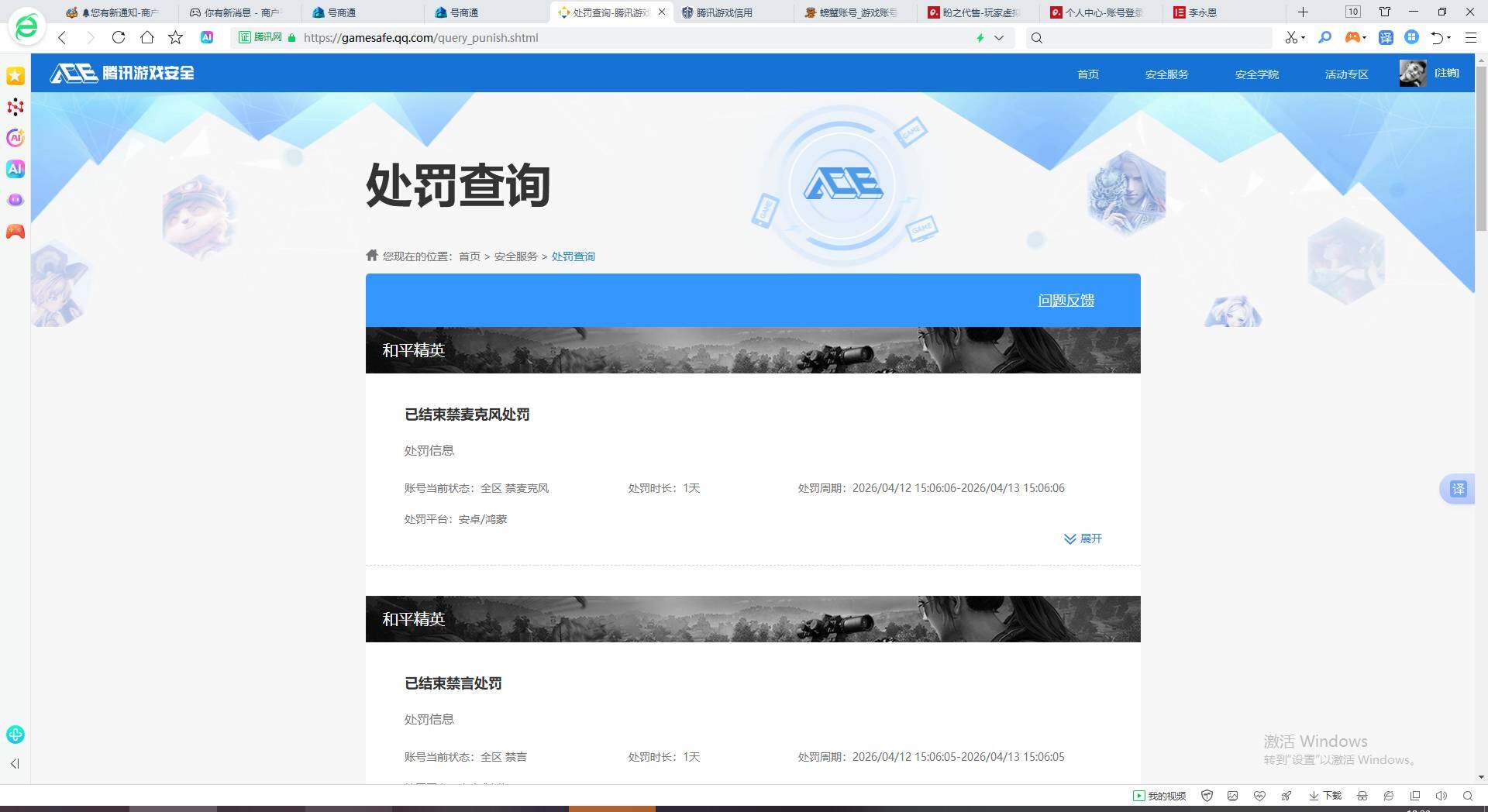Go forward with the browser forward arrow
1488x812 pixels.
click(x=90, y=37)
